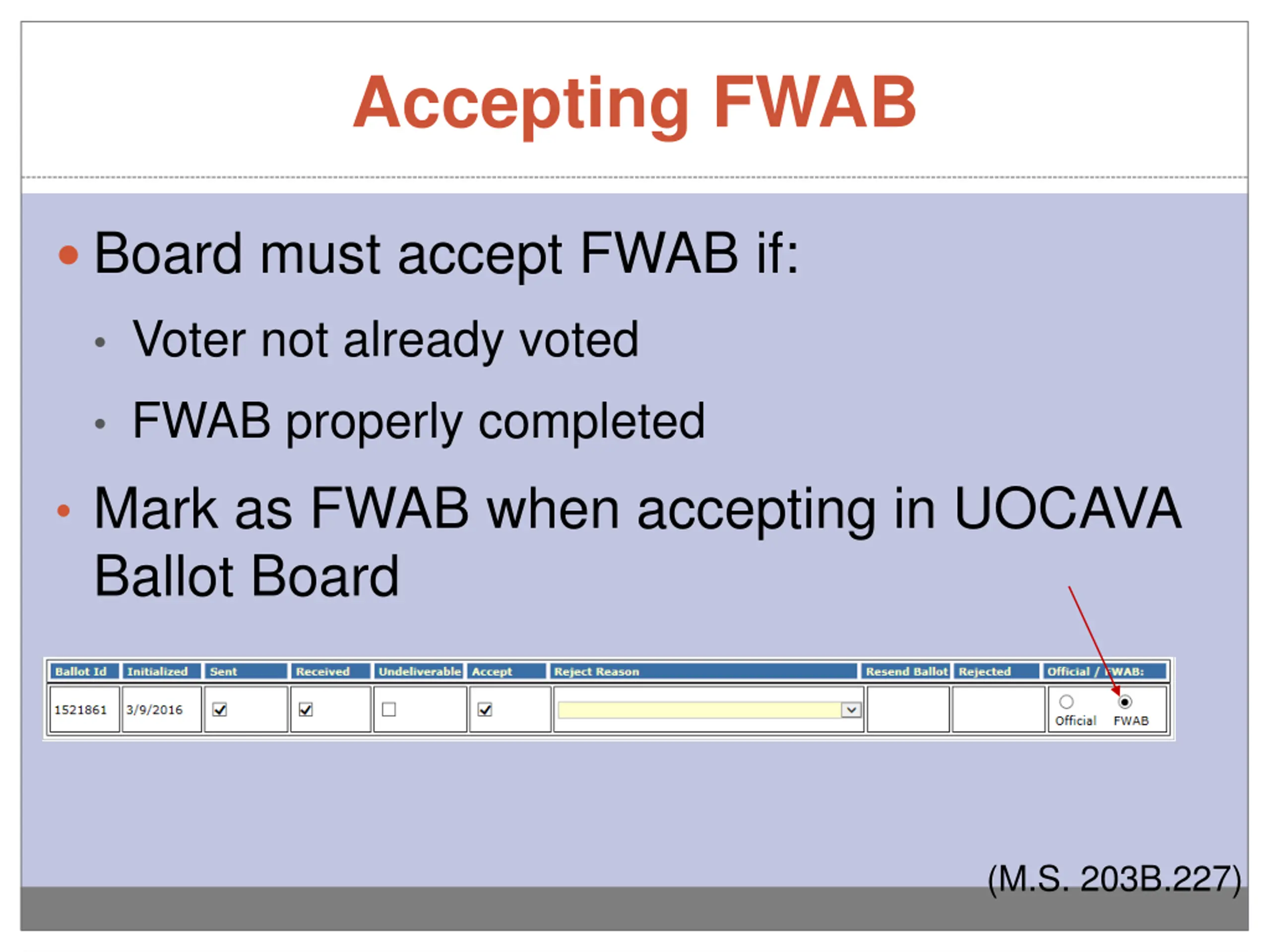Click the Reject Reason column header

[x=703, y=671]
